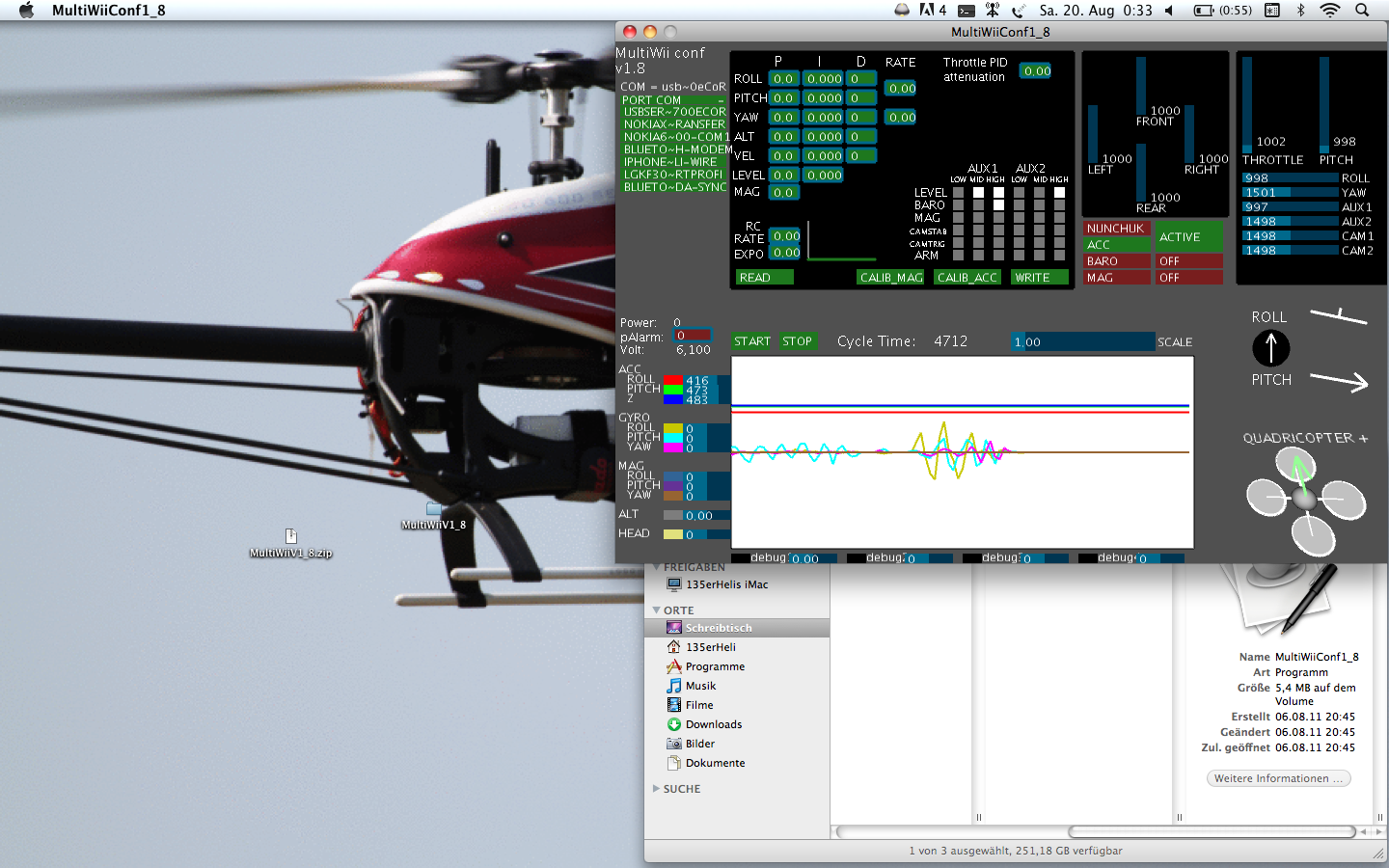Click the Throttle PID attenuation field
The width and height of the screenshot is (1389, 868).
pos(1036,71)
